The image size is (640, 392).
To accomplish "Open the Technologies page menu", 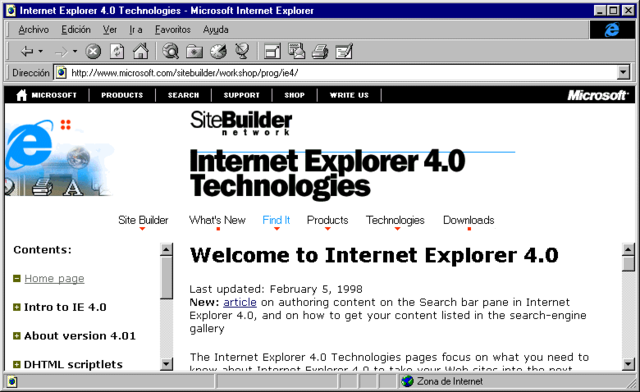I will (395, 220).
